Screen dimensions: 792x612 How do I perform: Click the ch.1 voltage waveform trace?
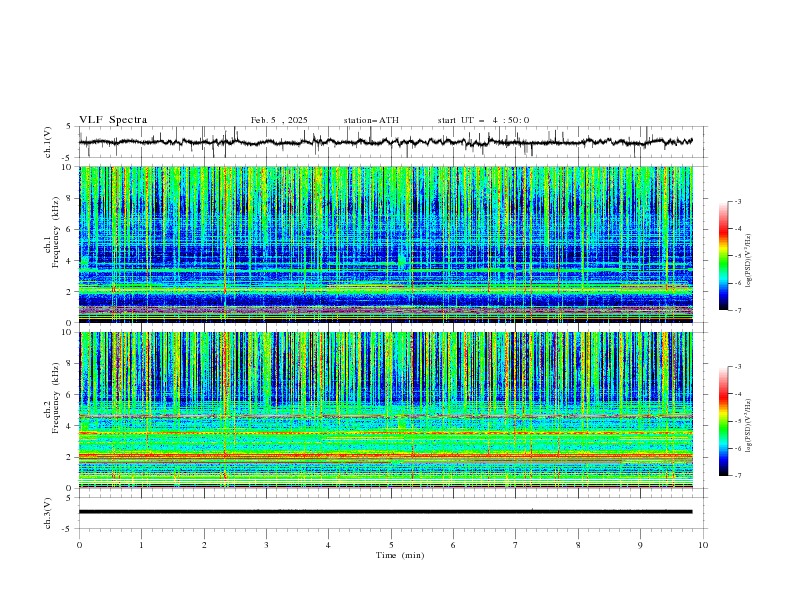tap(385, 142)
